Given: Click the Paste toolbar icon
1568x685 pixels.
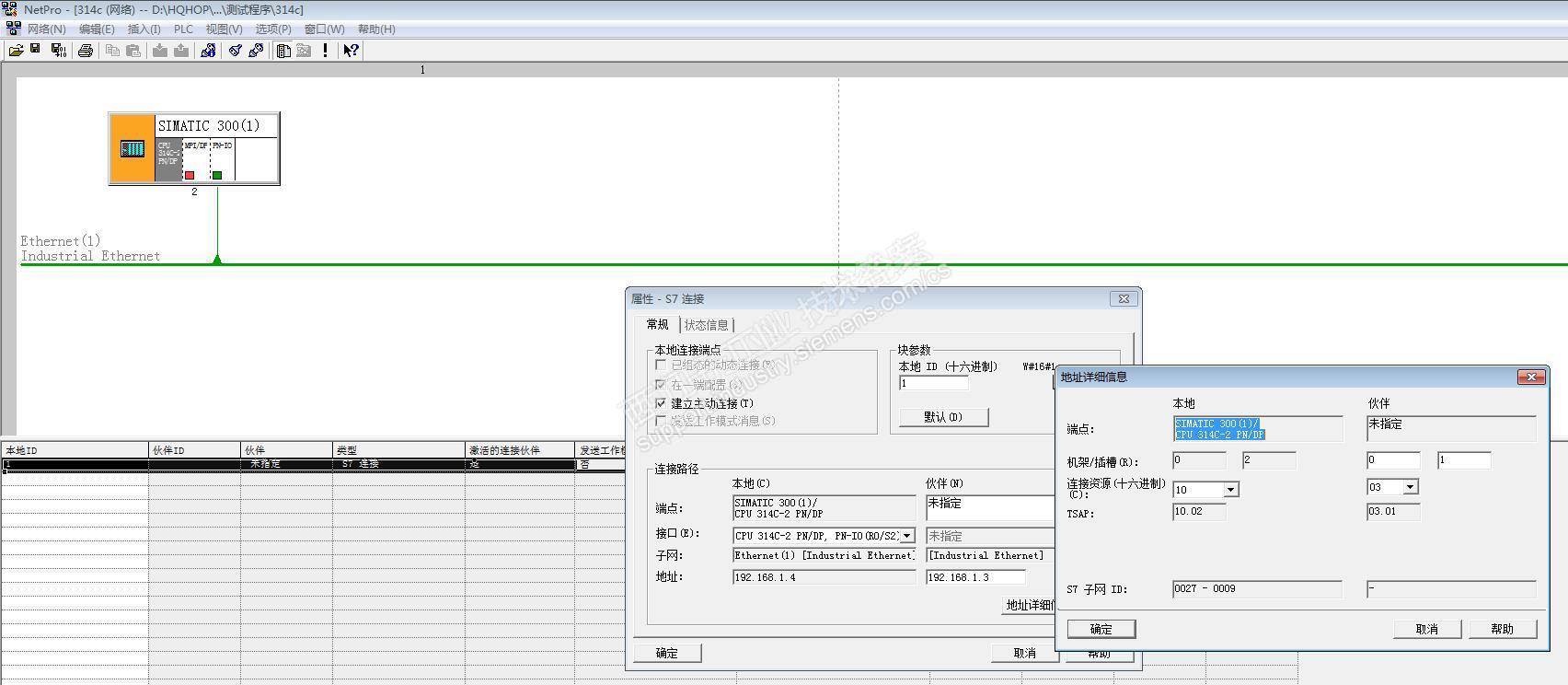Looking at the screenshot, I should (133, 51).
